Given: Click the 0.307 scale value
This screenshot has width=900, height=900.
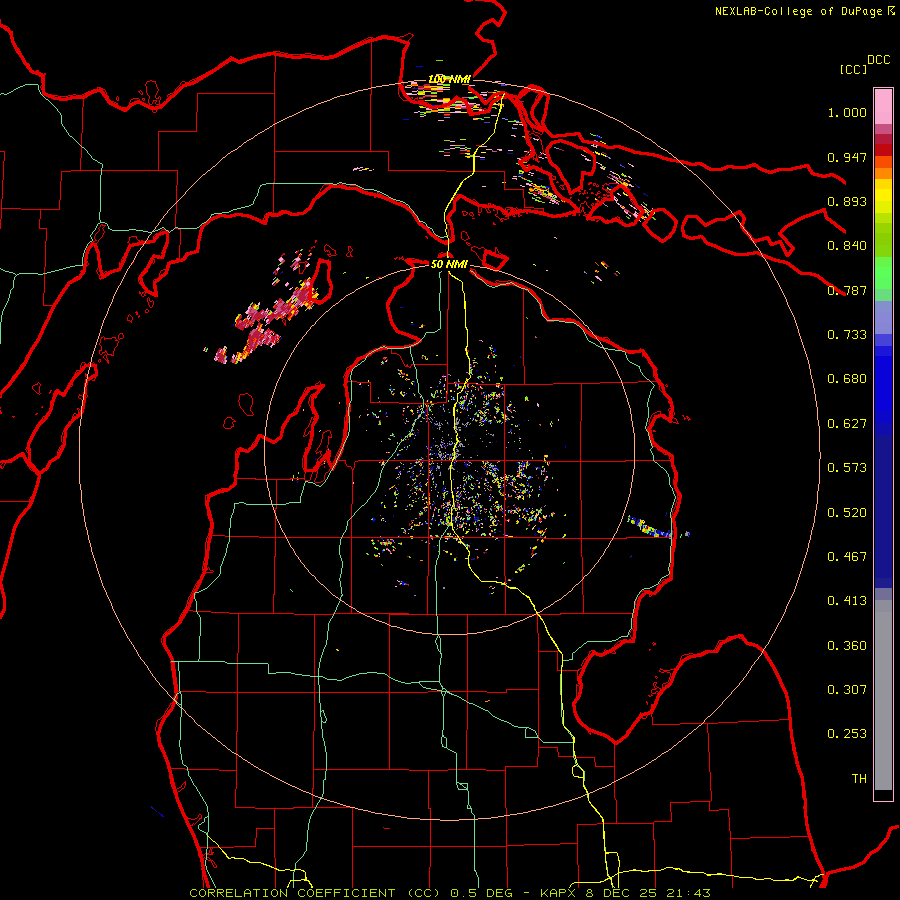Looking at the screenshot, I should pyautogui.click(x=847, y=690).
